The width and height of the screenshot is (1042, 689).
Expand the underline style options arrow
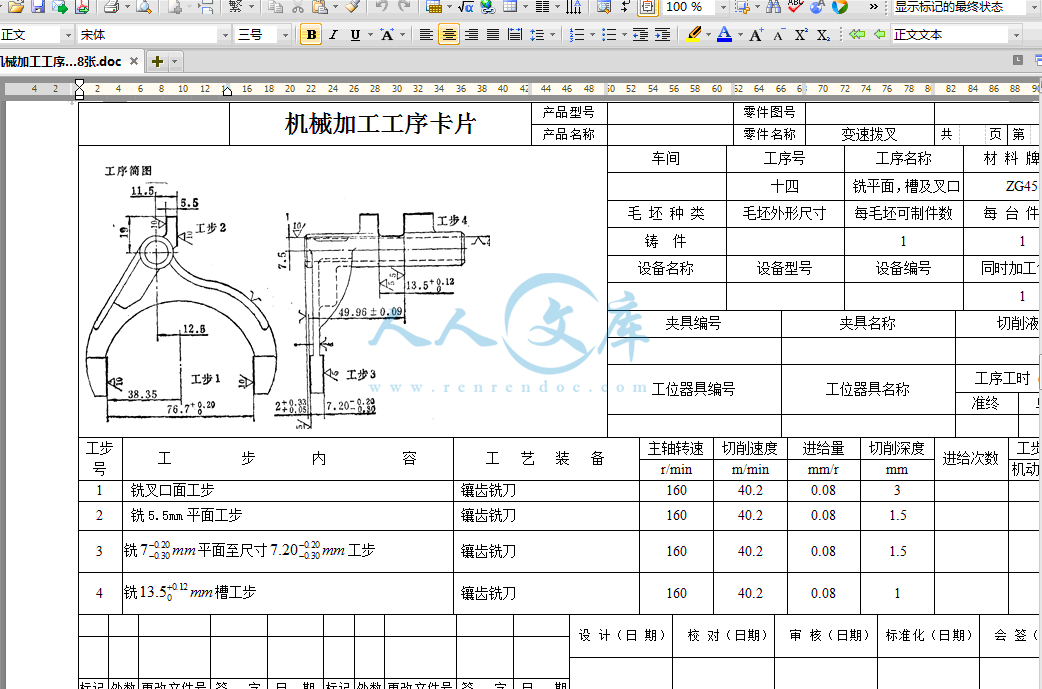point(369,35)
